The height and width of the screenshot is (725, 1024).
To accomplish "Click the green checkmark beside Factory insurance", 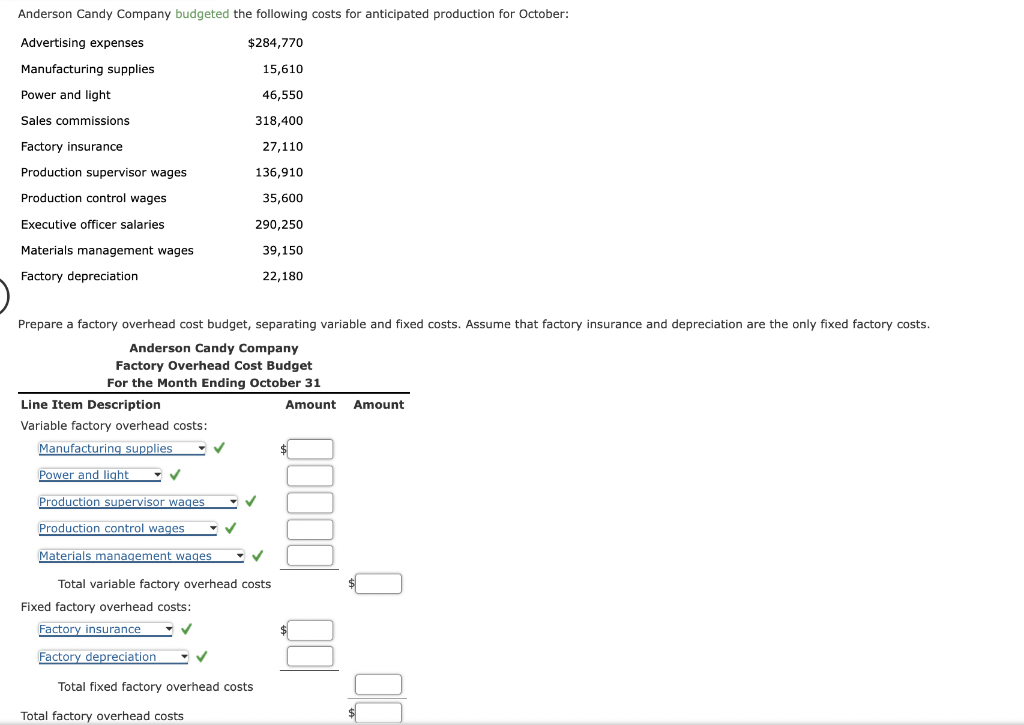I will click(187, 628).
